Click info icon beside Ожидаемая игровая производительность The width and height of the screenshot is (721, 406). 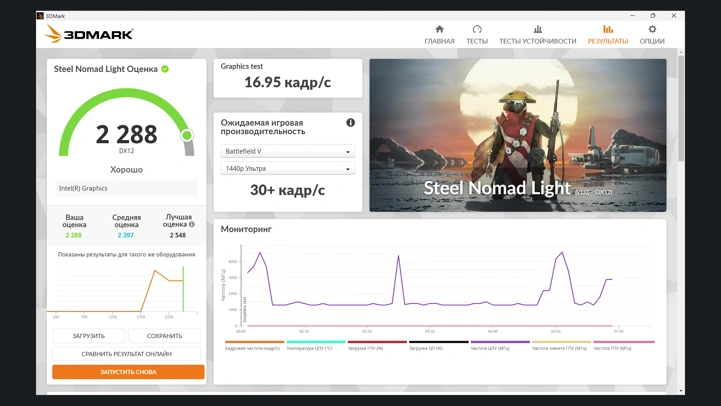[350, 122]
